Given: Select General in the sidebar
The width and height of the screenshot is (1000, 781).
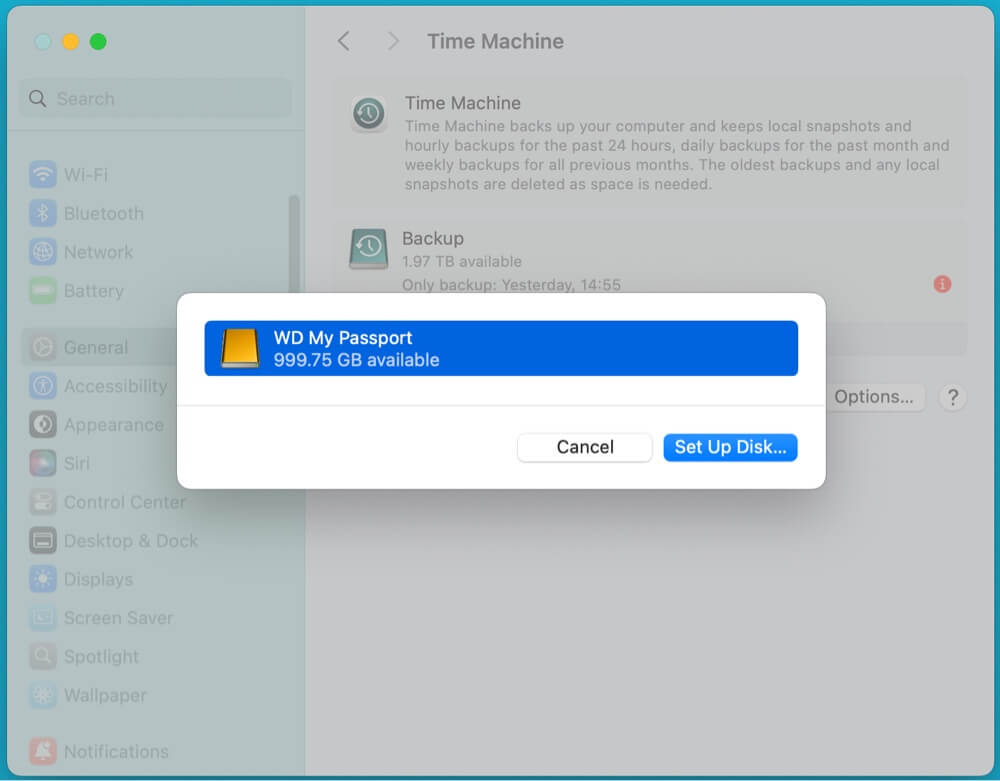Looking at the screenshot, I should (95, 348).
